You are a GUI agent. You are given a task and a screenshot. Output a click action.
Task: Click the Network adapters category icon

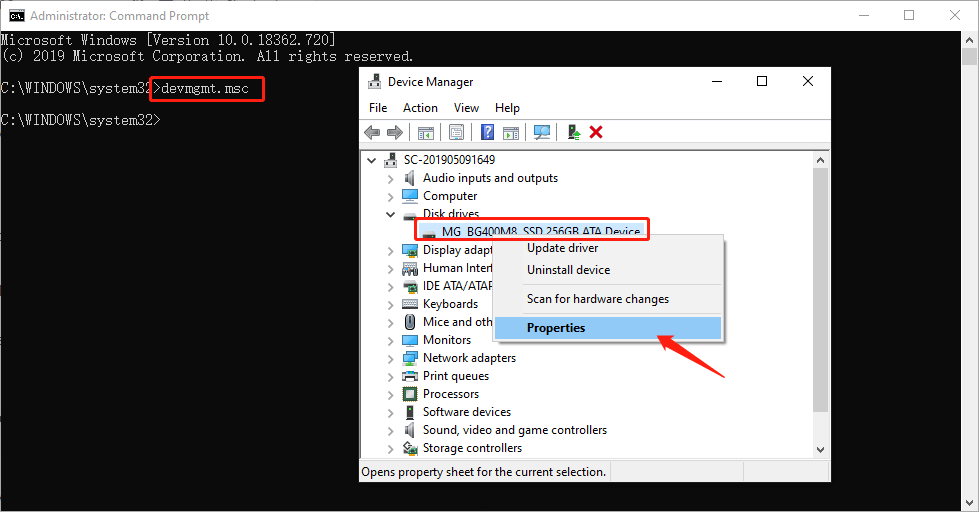click(x=410, y=358)
